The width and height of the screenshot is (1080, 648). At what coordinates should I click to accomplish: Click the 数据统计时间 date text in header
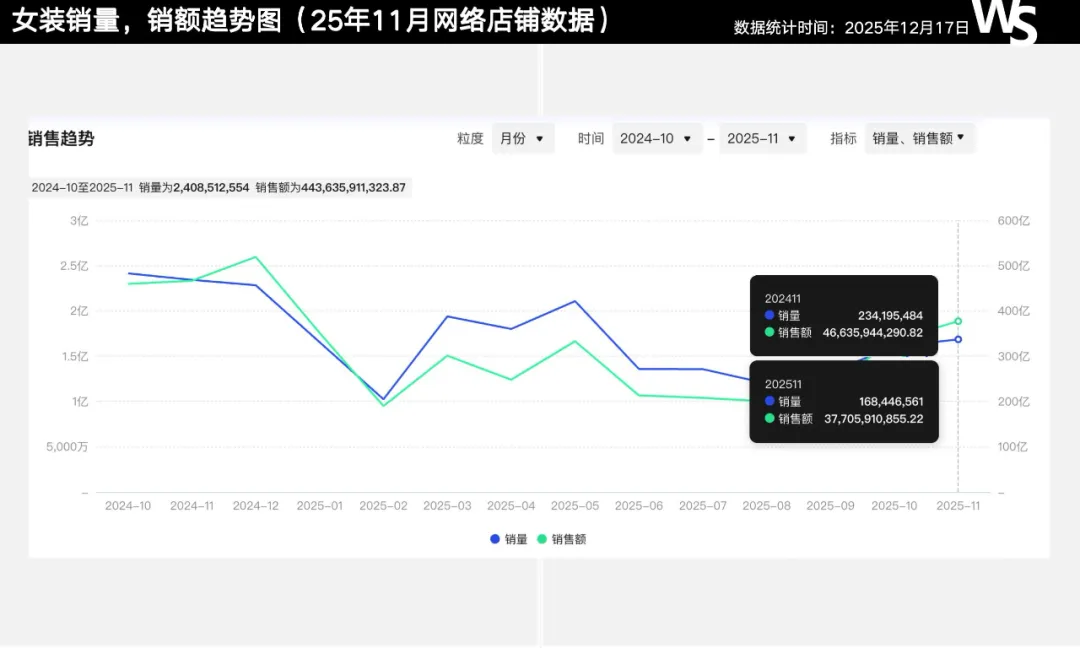pyautogui.click(x=851, y=28)
